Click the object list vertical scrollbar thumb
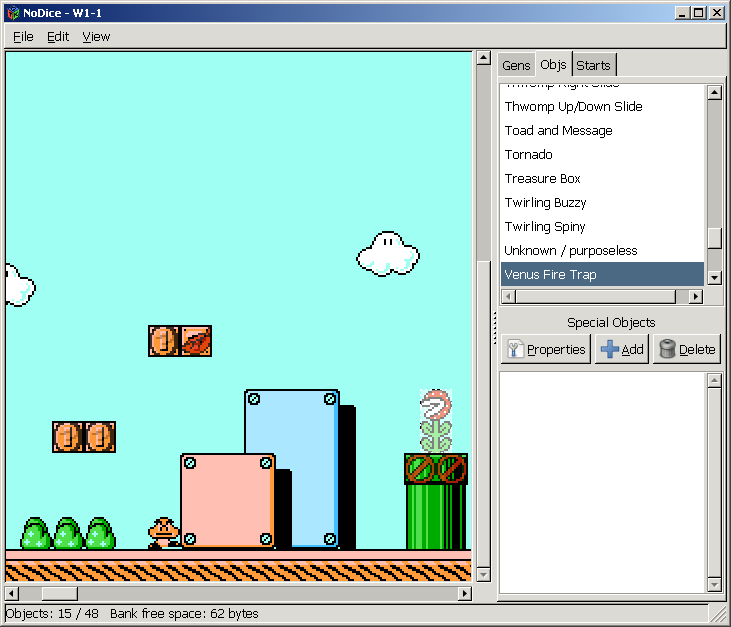This screenshot has width=731, height=627. pos(714,239)
